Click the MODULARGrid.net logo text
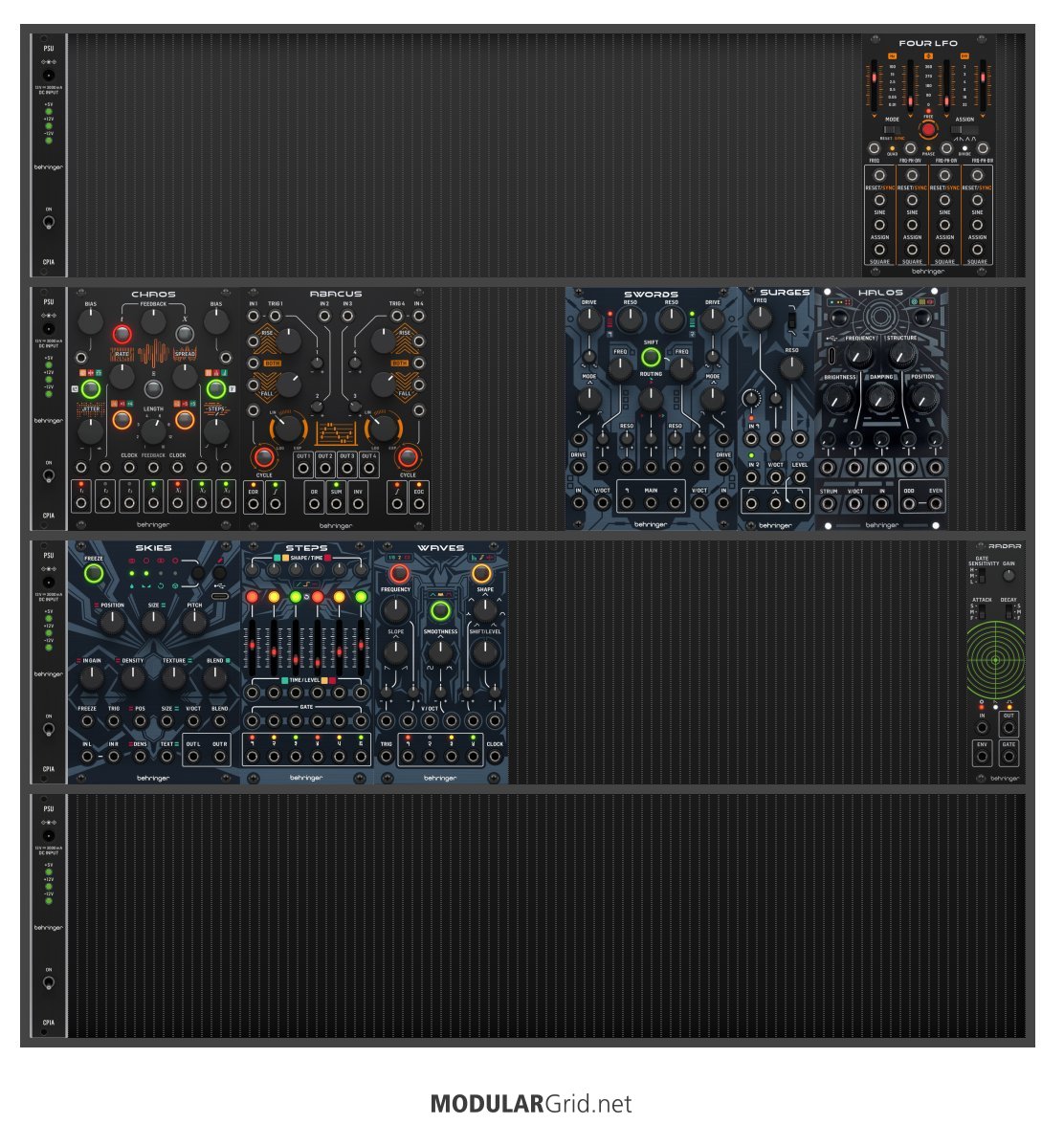Image resolution: width=1064 pixels, height=1124 pixels. 531,1103
